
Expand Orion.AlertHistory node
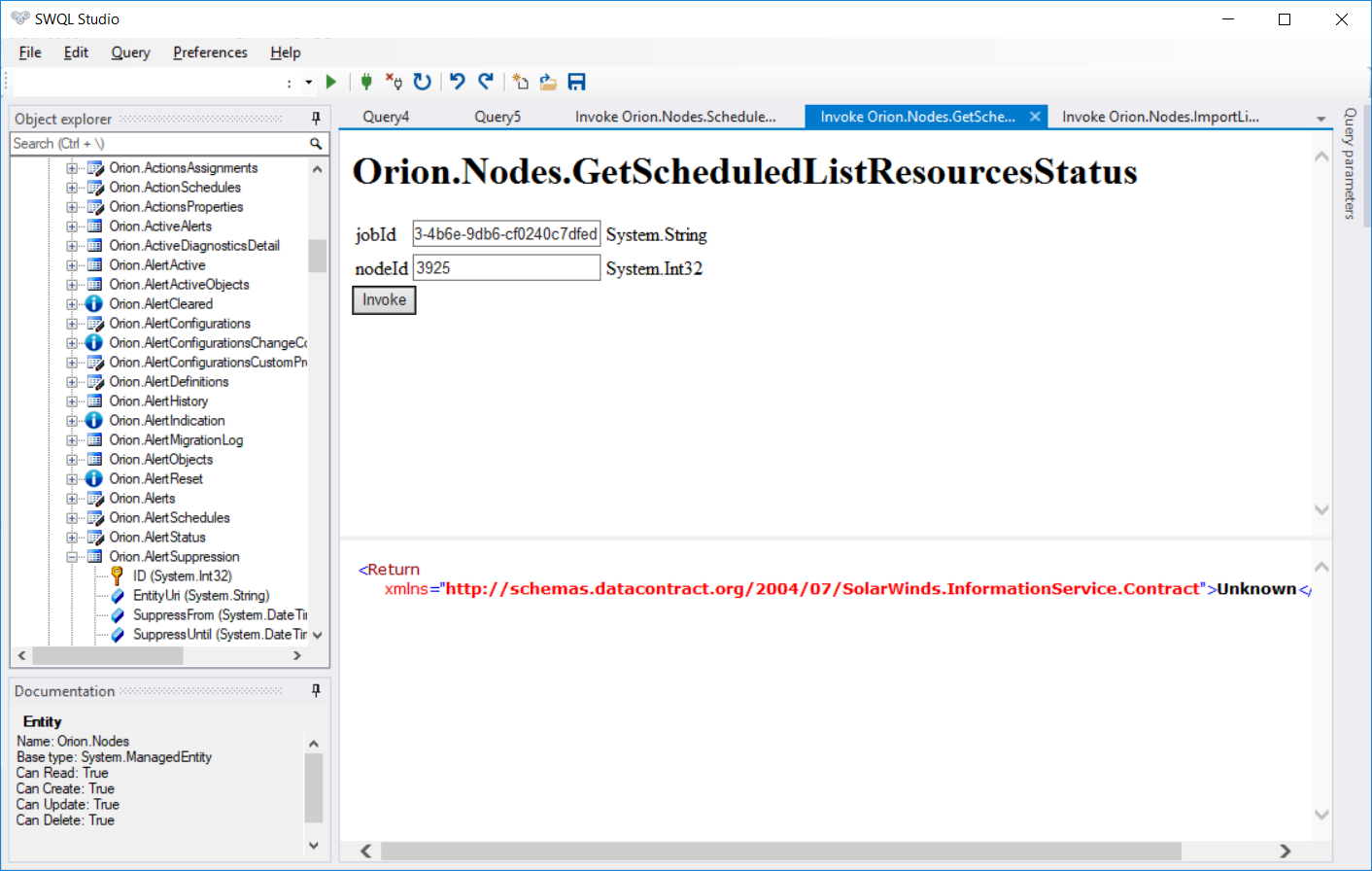coord(72,401)
